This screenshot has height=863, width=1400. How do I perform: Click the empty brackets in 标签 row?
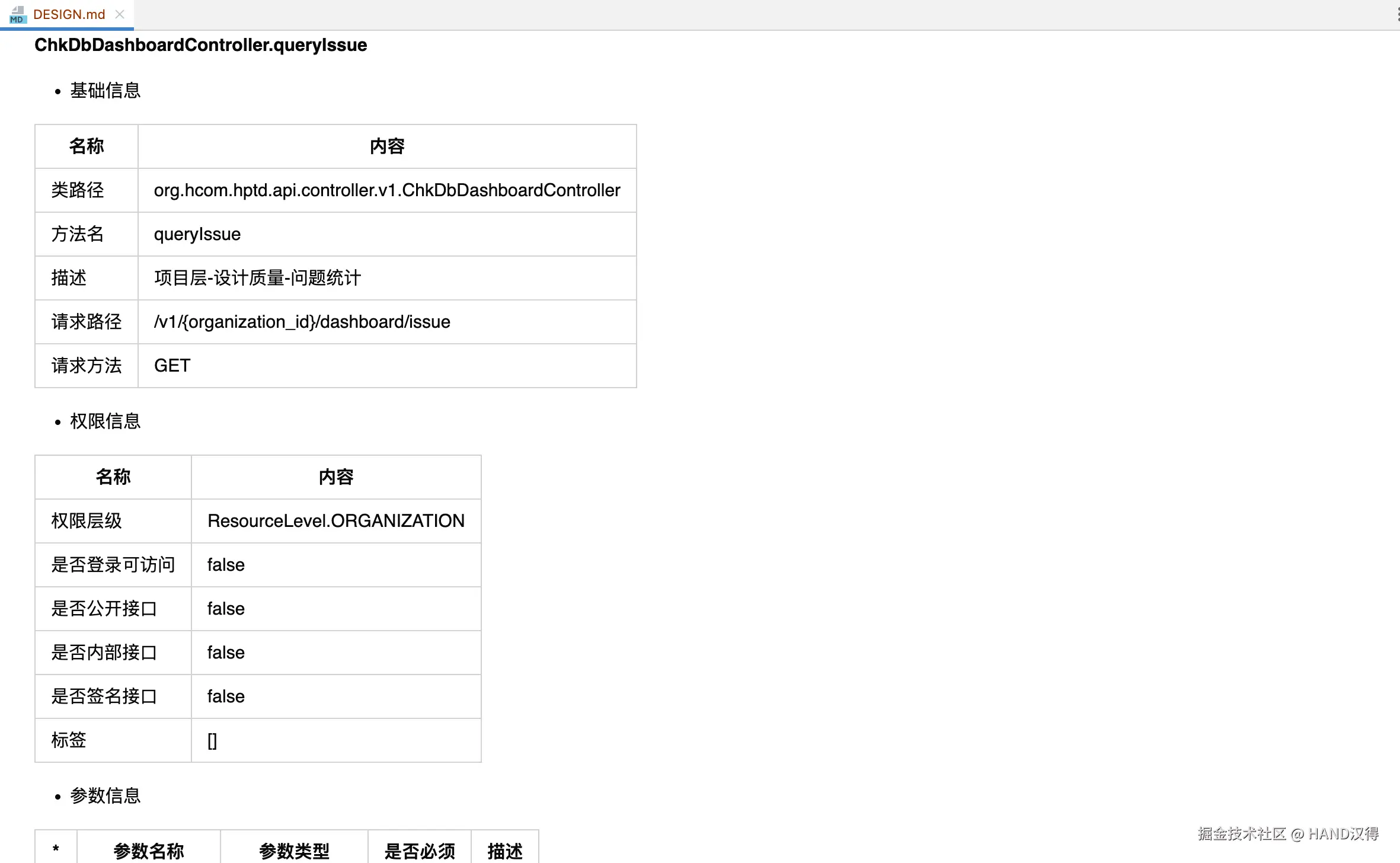tap(212, 740)
